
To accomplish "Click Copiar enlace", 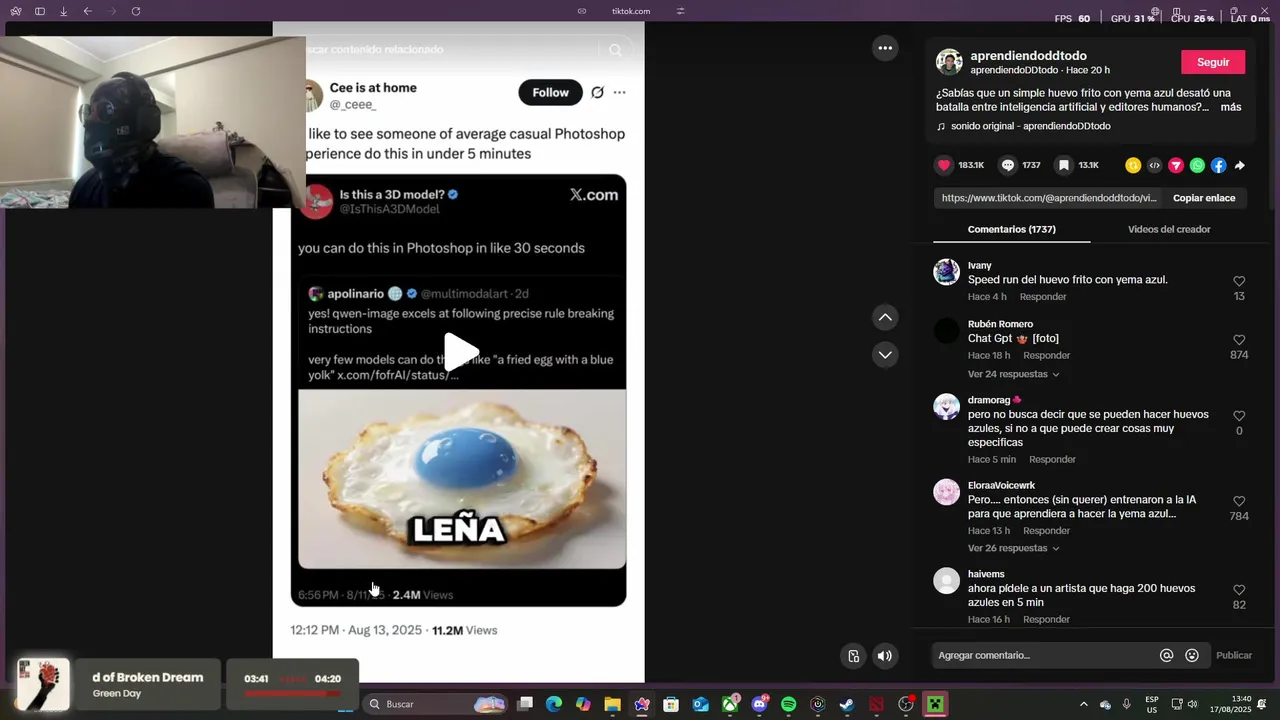I will 1203,198.
